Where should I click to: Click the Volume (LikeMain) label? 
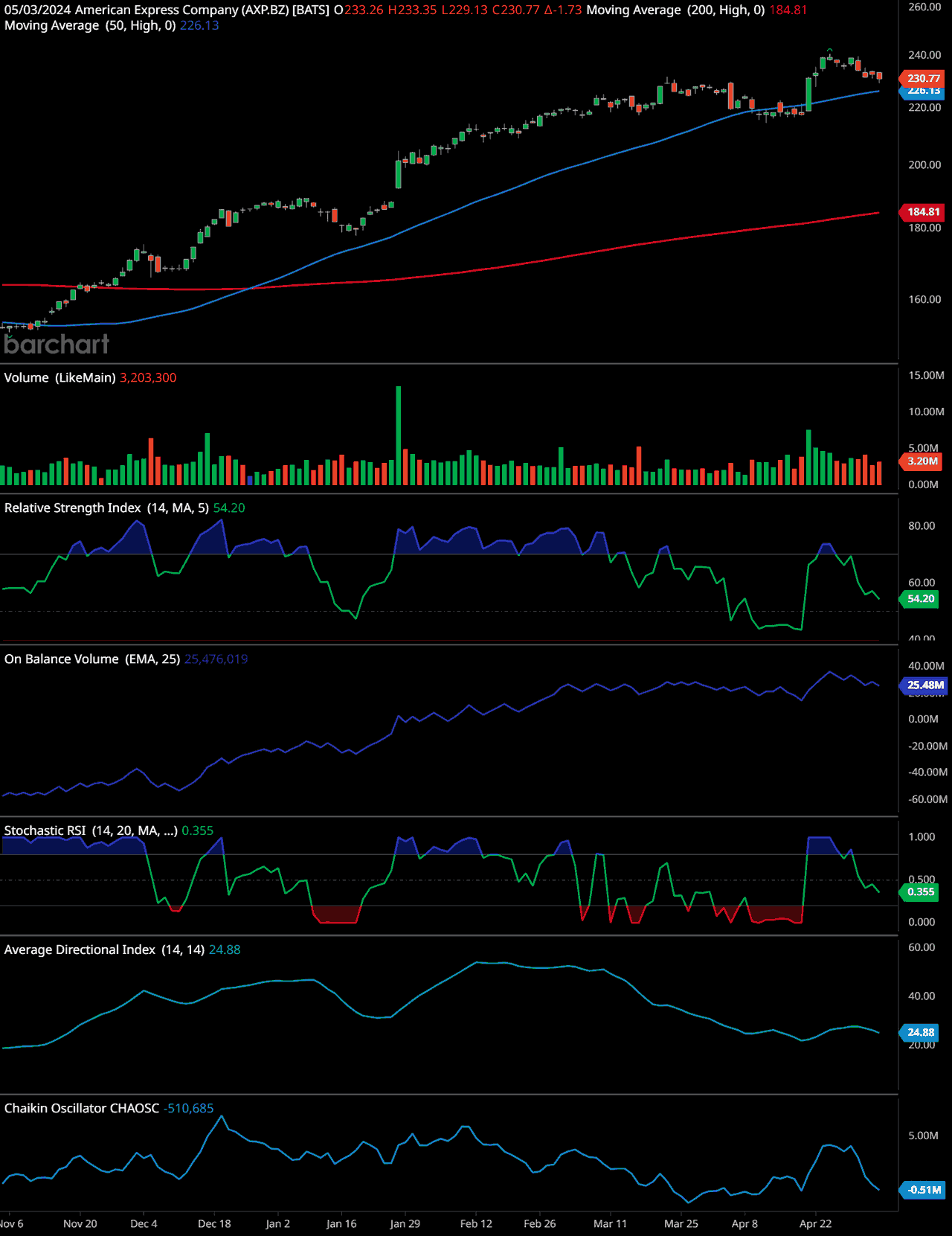(x=59, y=378)
